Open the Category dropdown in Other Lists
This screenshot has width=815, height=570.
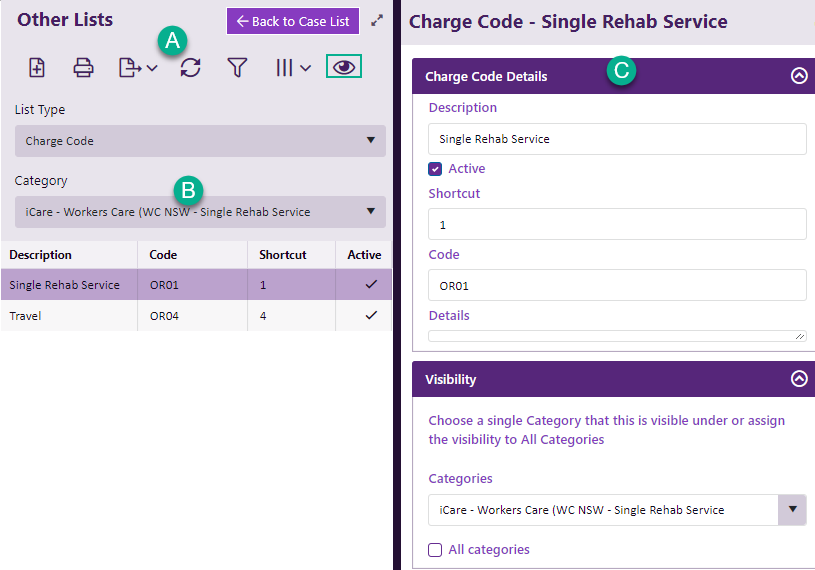click(200, 212)
